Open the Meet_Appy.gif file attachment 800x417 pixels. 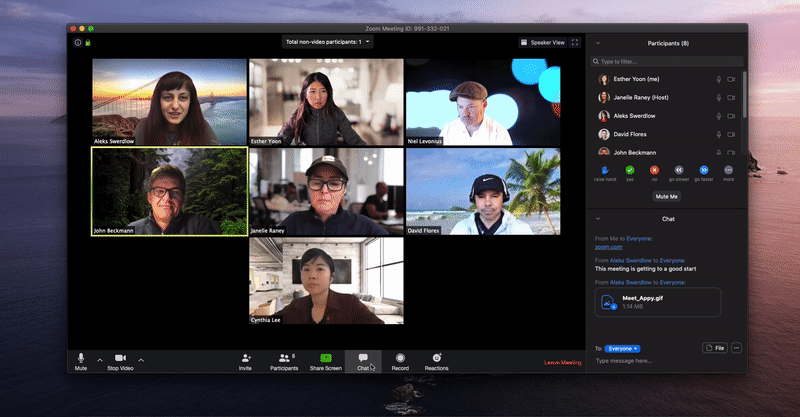(658, 302)
